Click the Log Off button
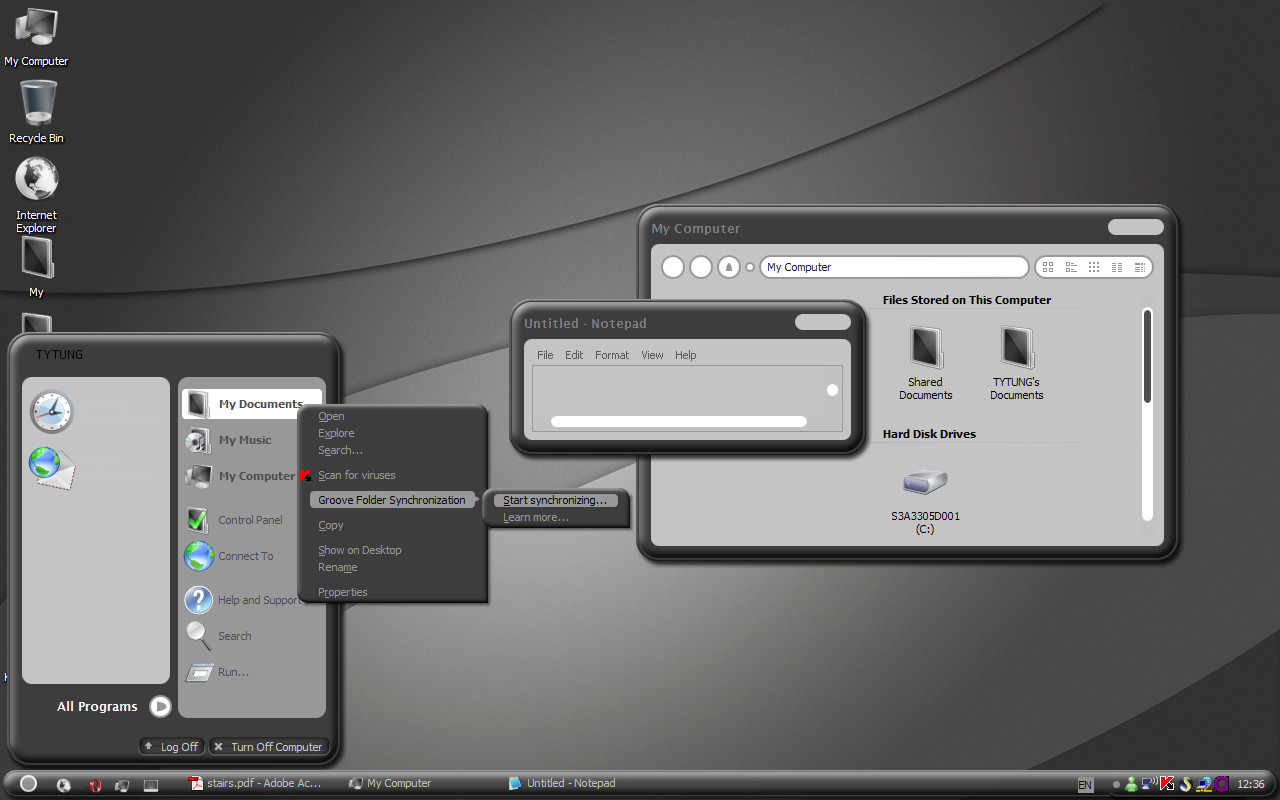1280x800 pixels. click(x=171, y=747)
